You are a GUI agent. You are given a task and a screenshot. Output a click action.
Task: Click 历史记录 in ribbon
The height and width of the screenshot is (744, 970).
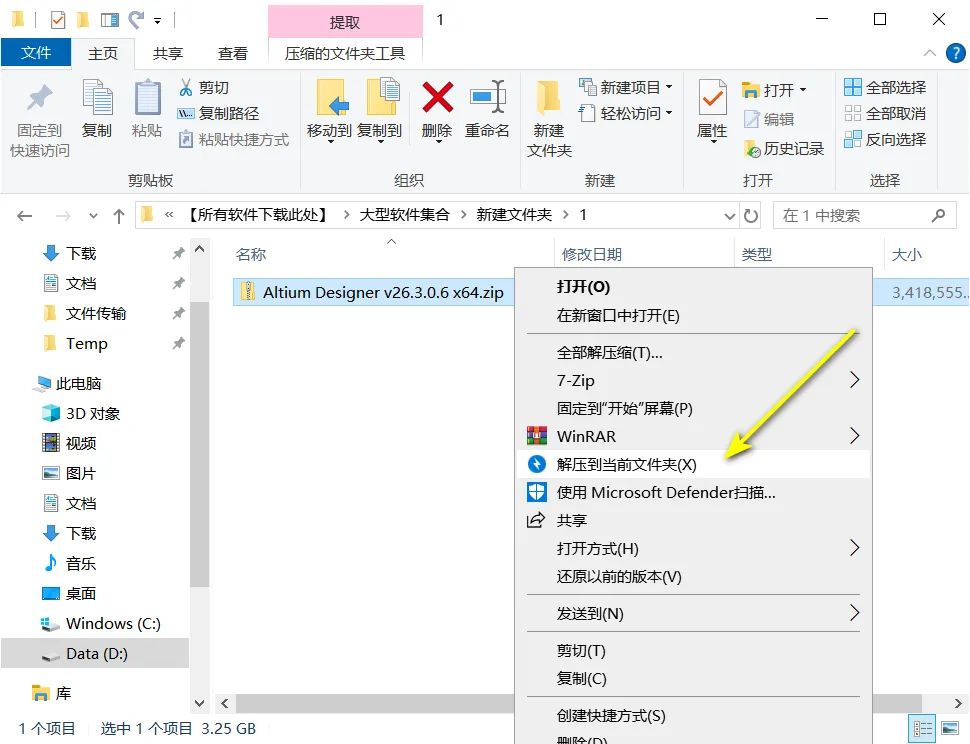coord(784,148)
